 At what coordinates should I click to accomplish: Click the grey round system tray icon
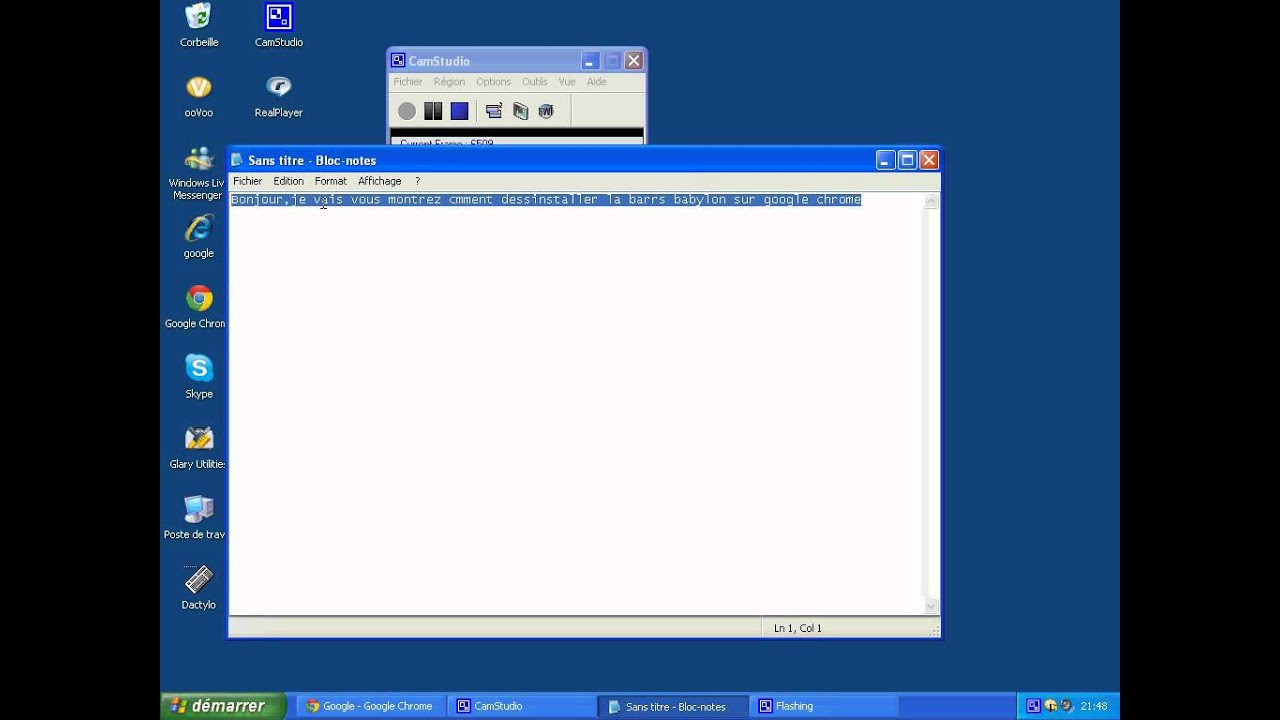pos(1066,706)
